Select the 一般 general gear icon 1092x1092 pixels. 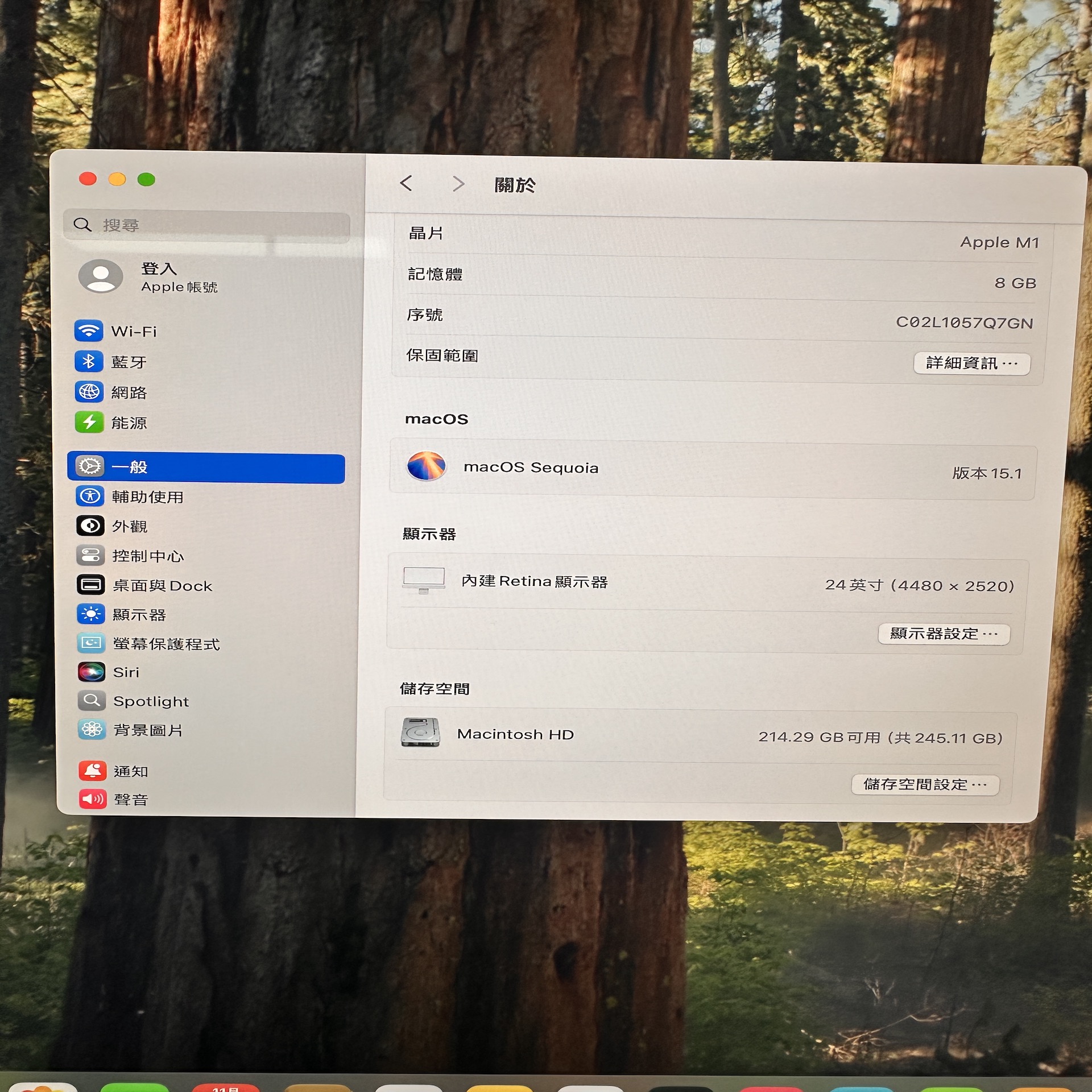90,466
